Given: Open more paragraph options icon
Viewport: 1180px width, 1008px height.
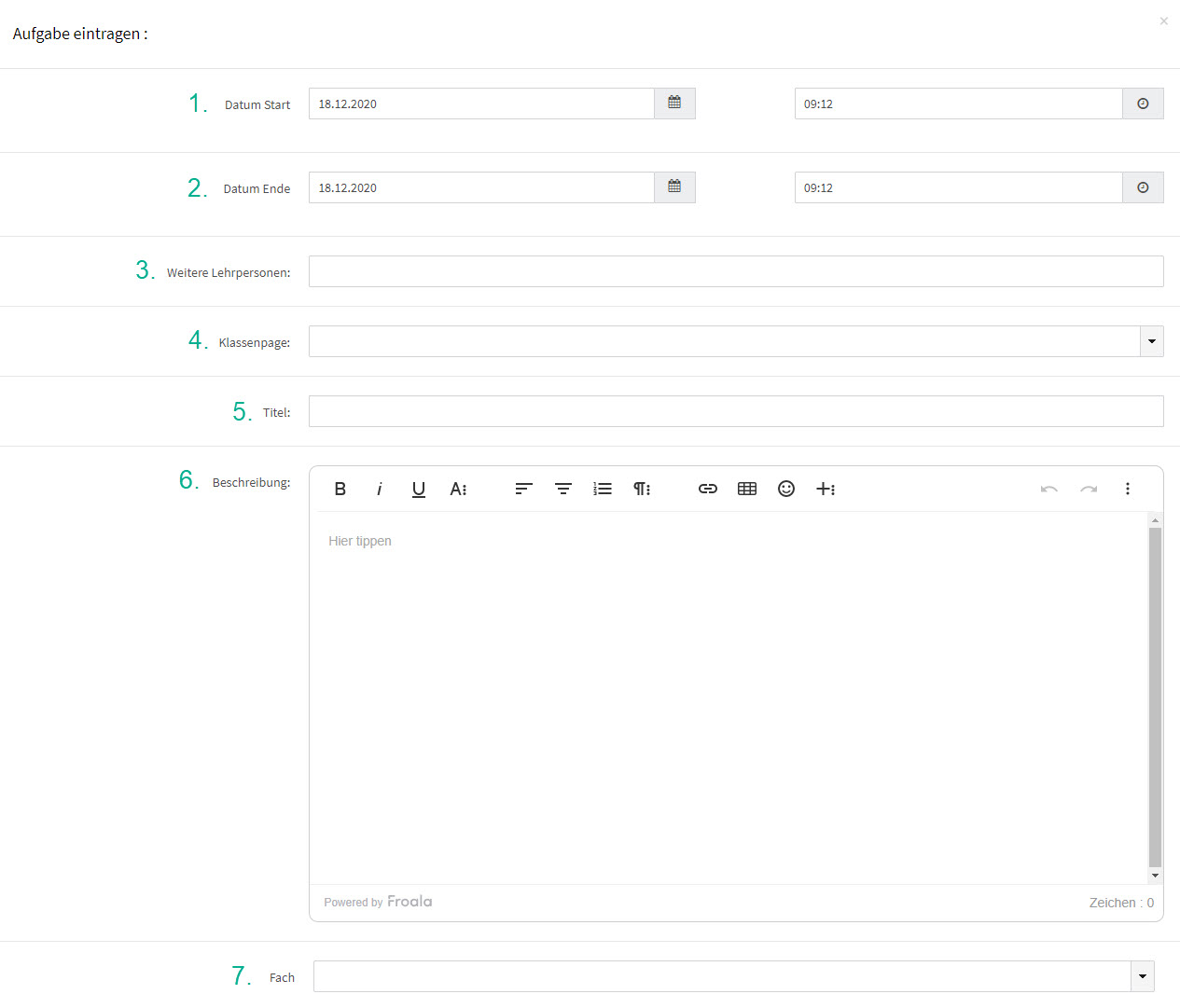Looking at the screenshot, I should (642, 489).
